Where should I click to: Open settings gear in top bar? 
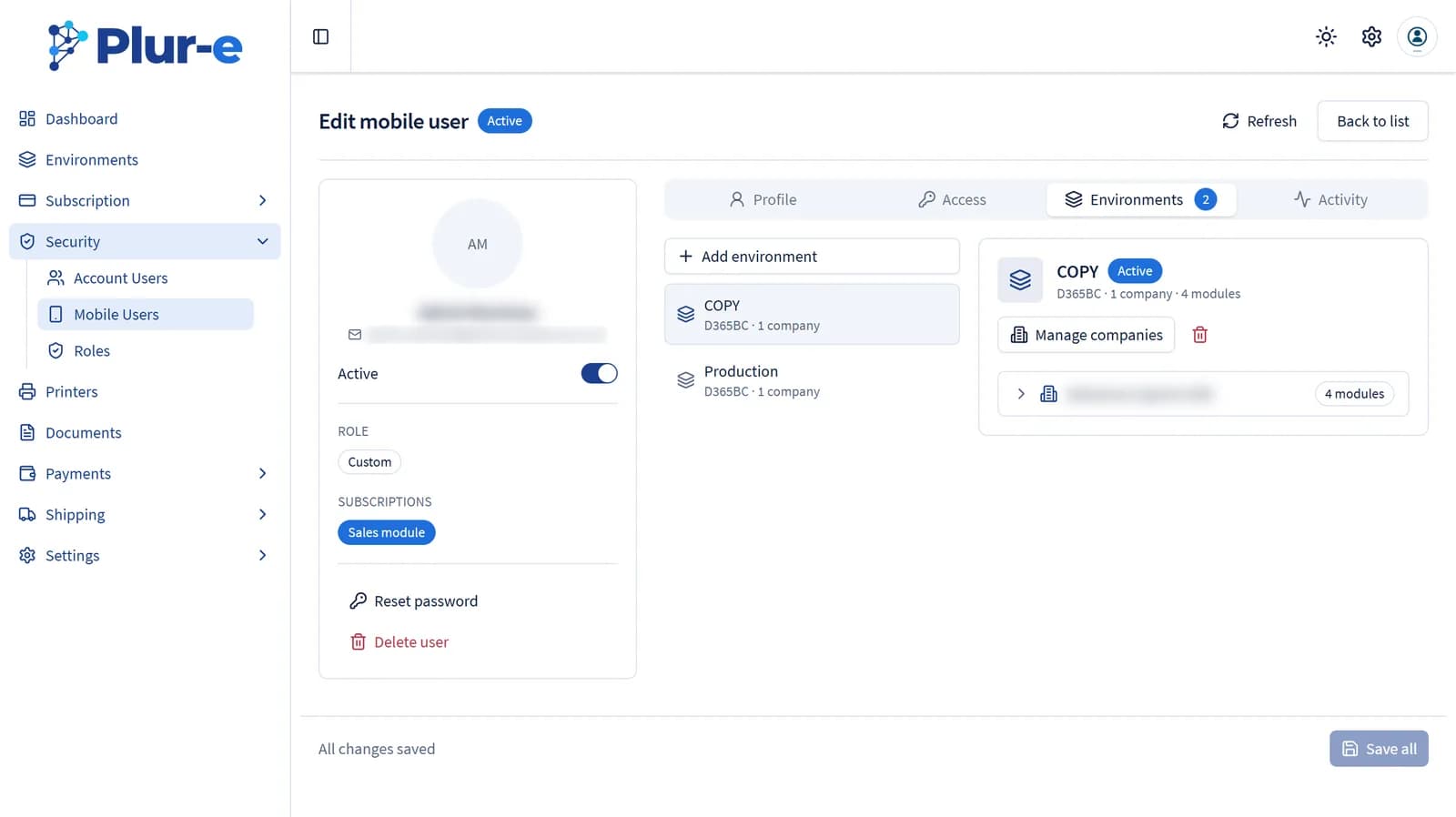[1371, 36]
